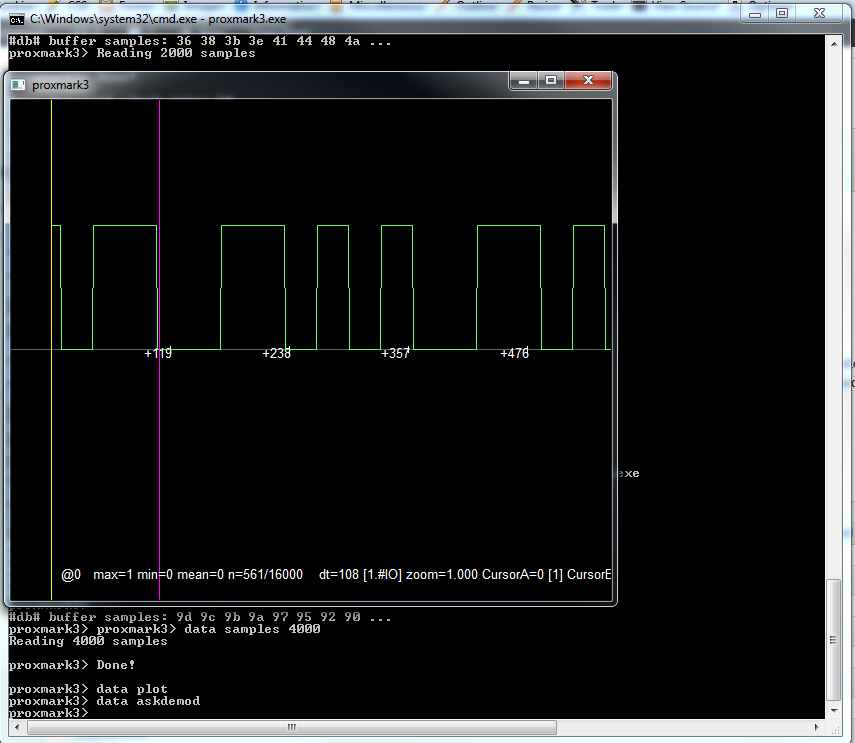Click the proxmark3 plot window title text
The image size is (855, 743).
61,85
